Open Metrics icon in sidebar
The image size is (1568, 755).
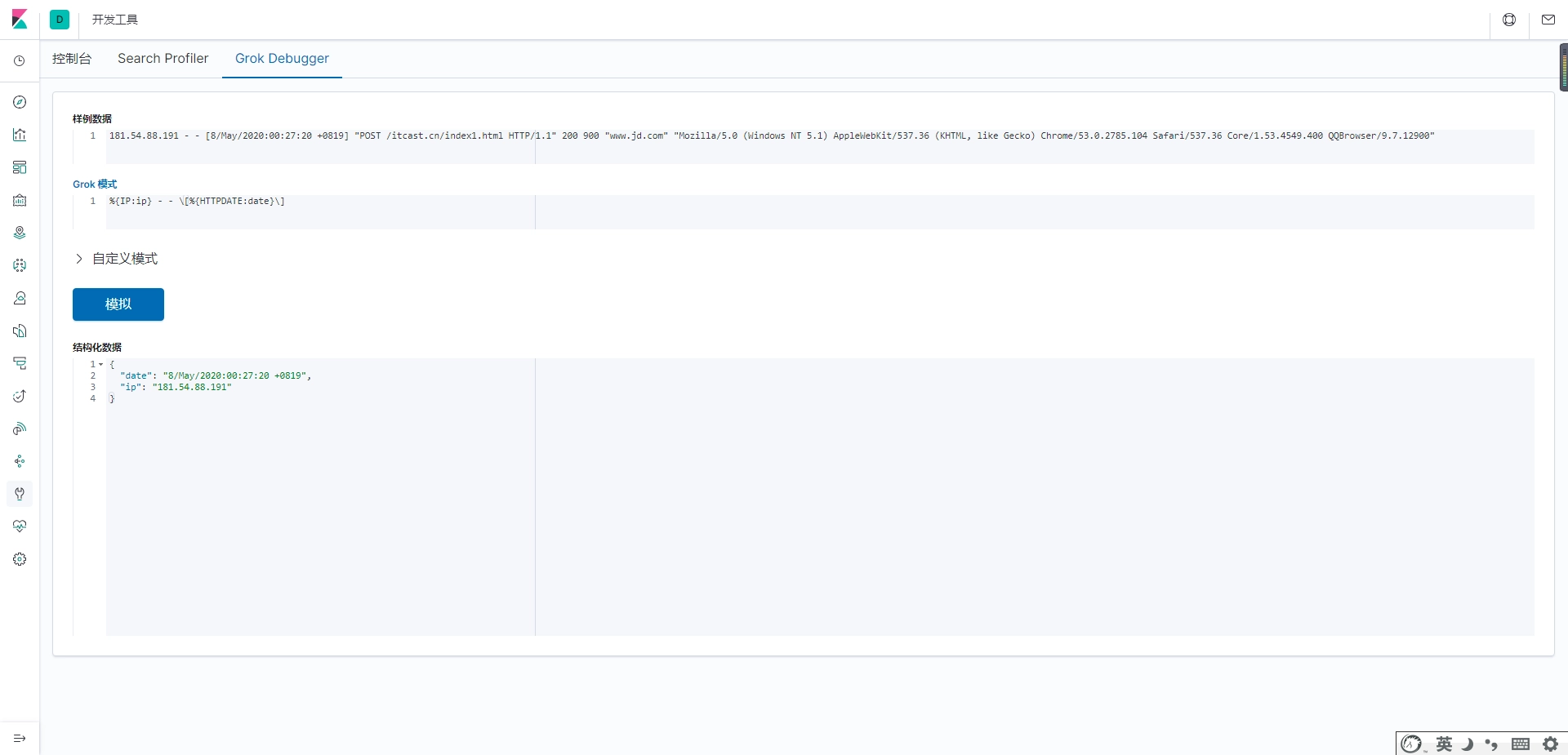click(x=20, y=298)
